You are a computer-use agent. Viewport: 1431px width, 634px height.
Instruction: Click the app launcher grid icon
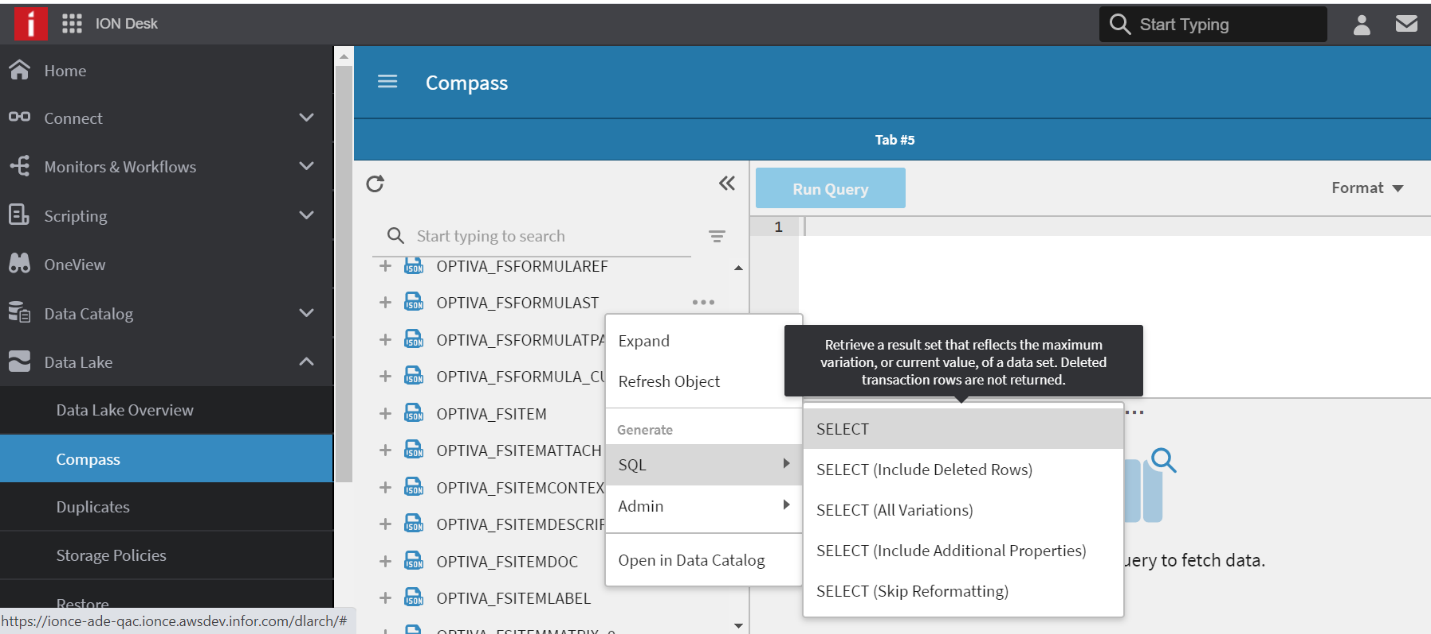(72, 24)
